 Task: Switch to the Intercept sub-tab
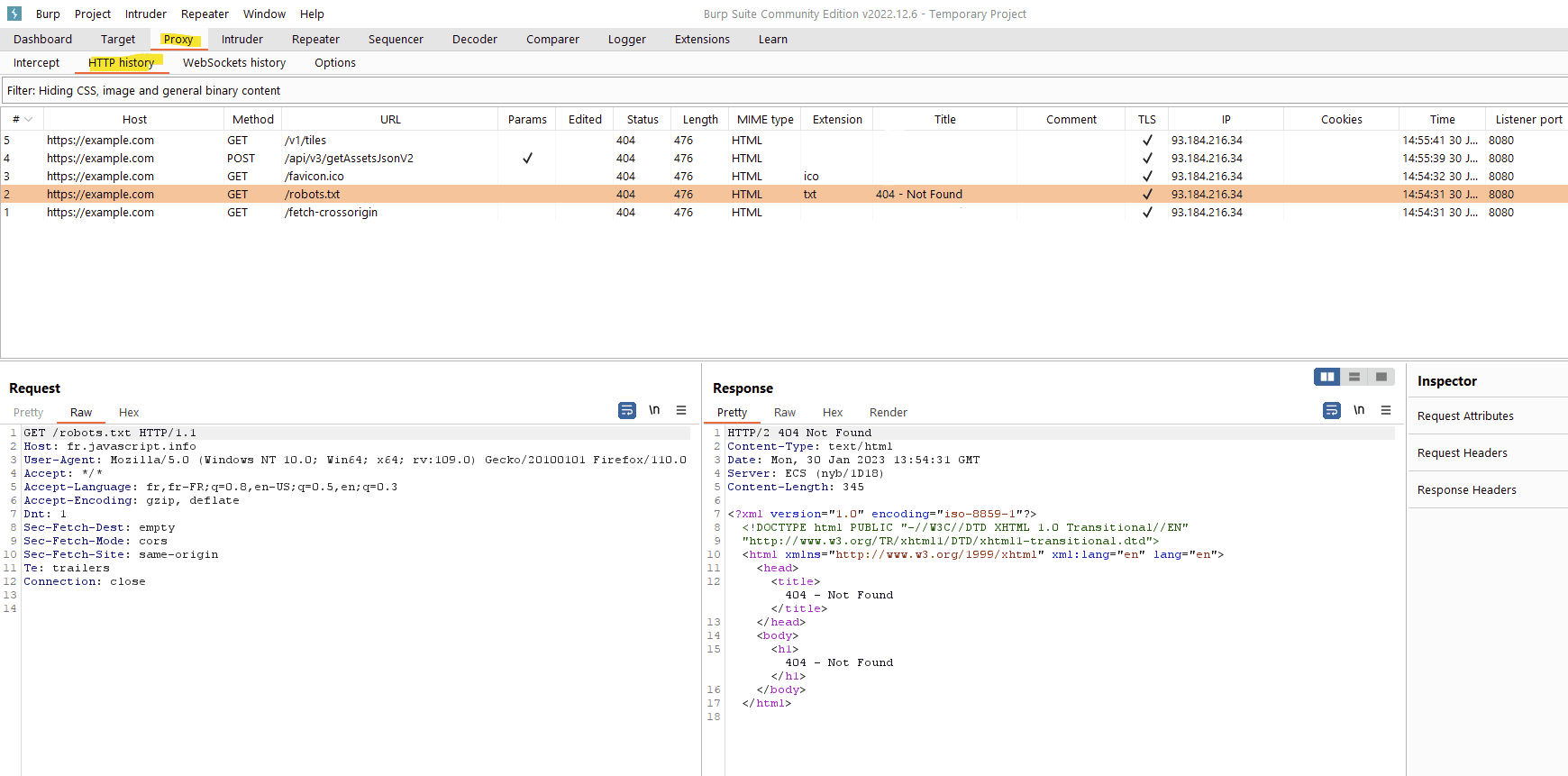[36, 63]
